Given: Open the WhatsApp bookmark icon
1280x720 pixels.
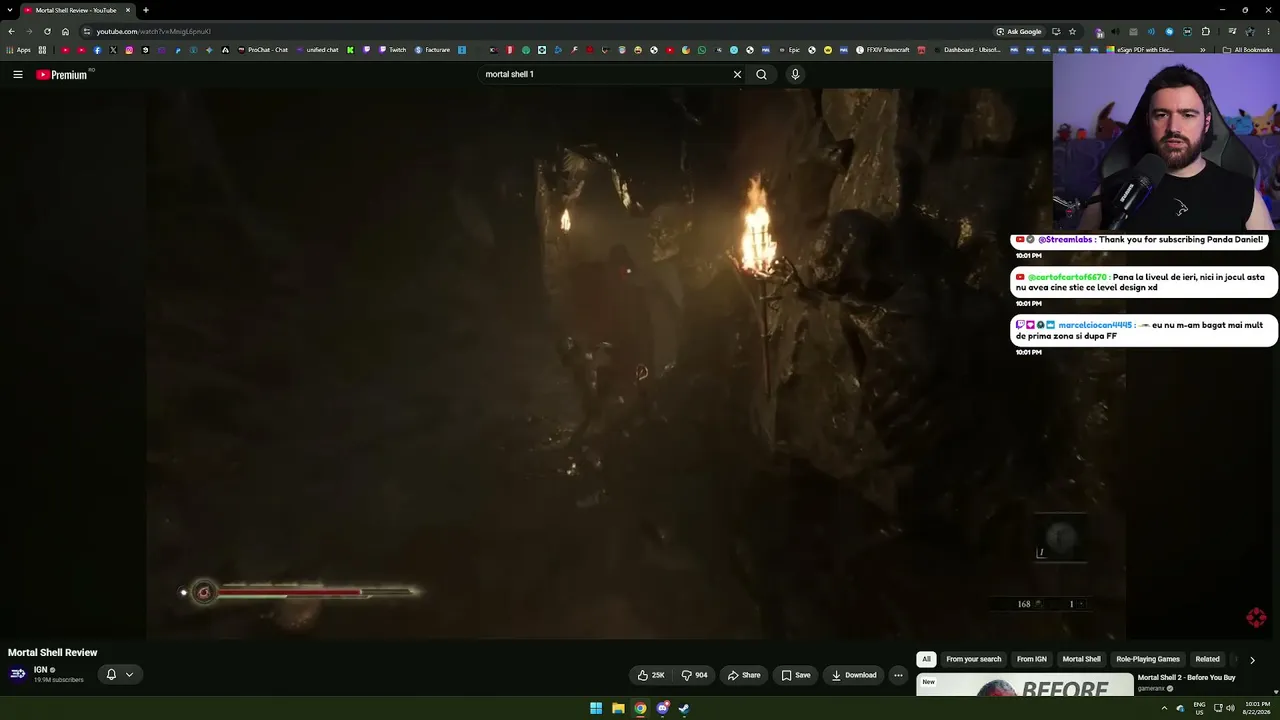Looking at the screenshot, I should pos(702,50).
